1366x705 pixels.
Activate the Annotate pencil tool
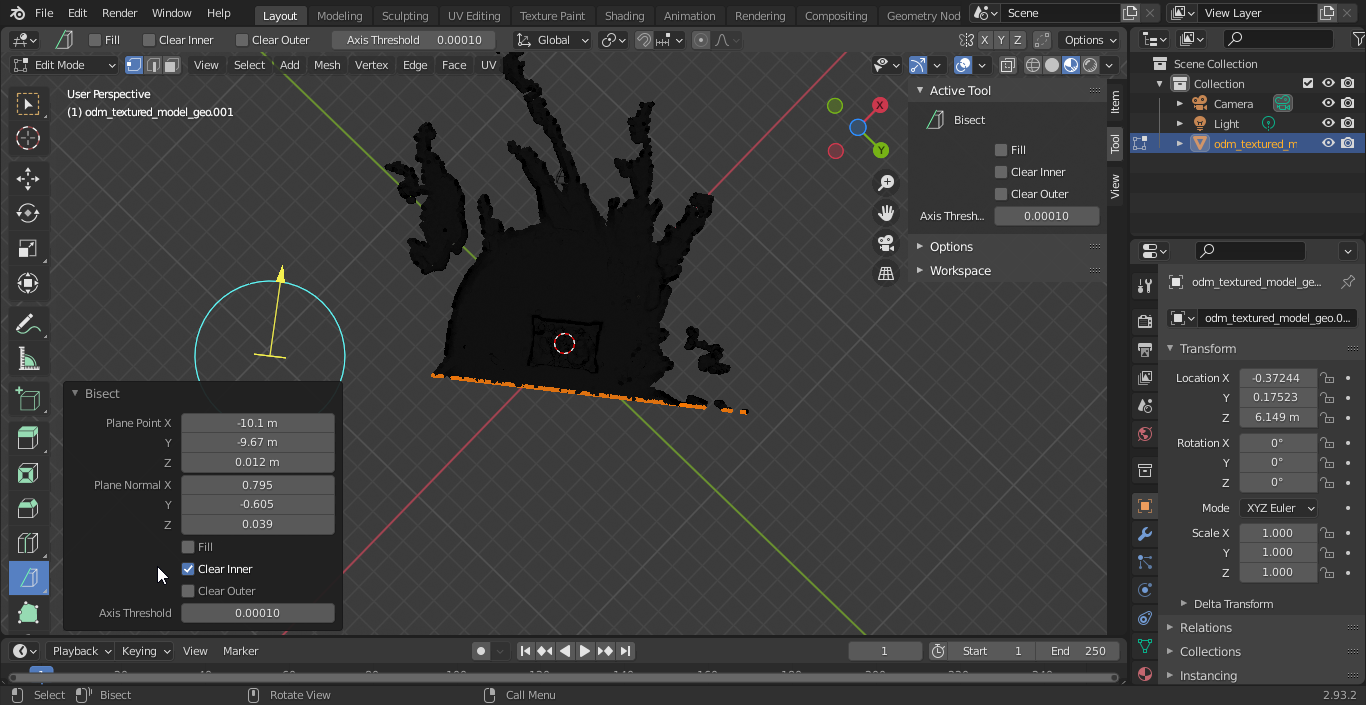[28, 324]
